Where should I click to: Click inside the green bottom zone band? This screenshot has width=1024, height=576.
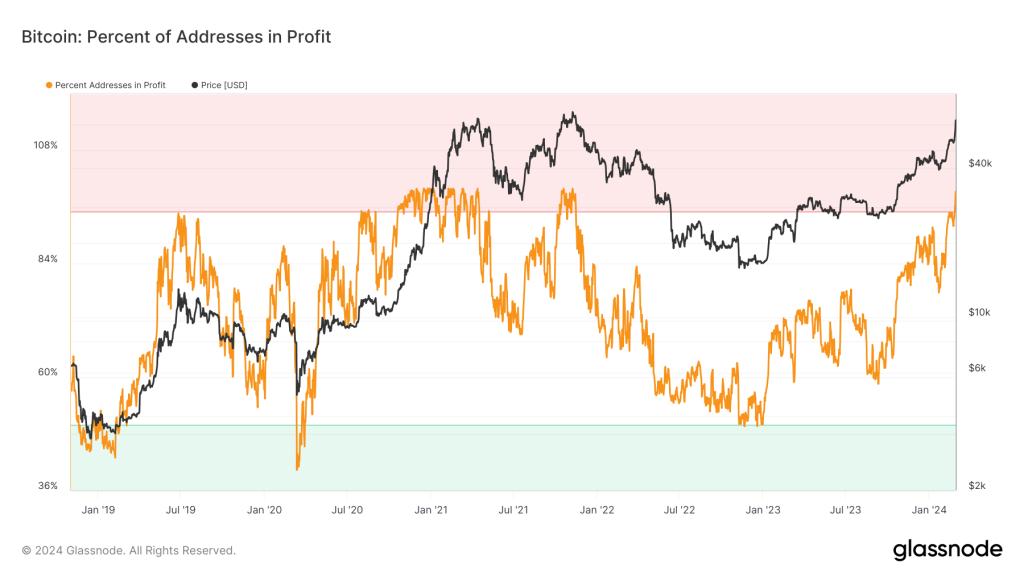pyautogui.click(x=500, y=460)
